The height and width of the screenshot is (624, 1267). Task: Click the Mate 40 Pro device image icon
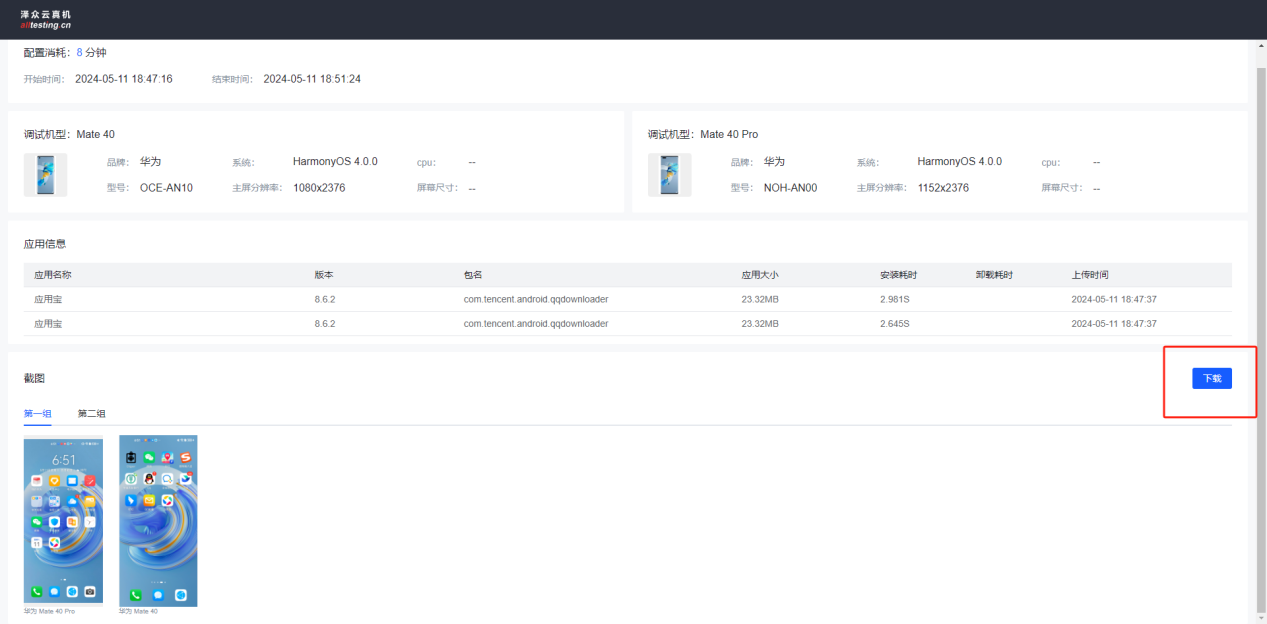669,174
